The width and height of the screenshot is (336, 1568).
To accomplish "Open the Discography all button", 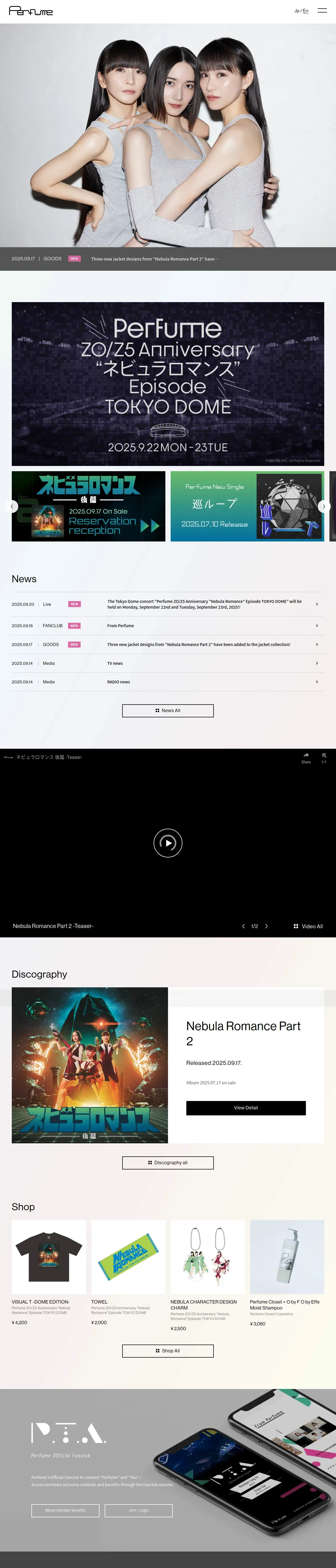I will click(168, 1163).
